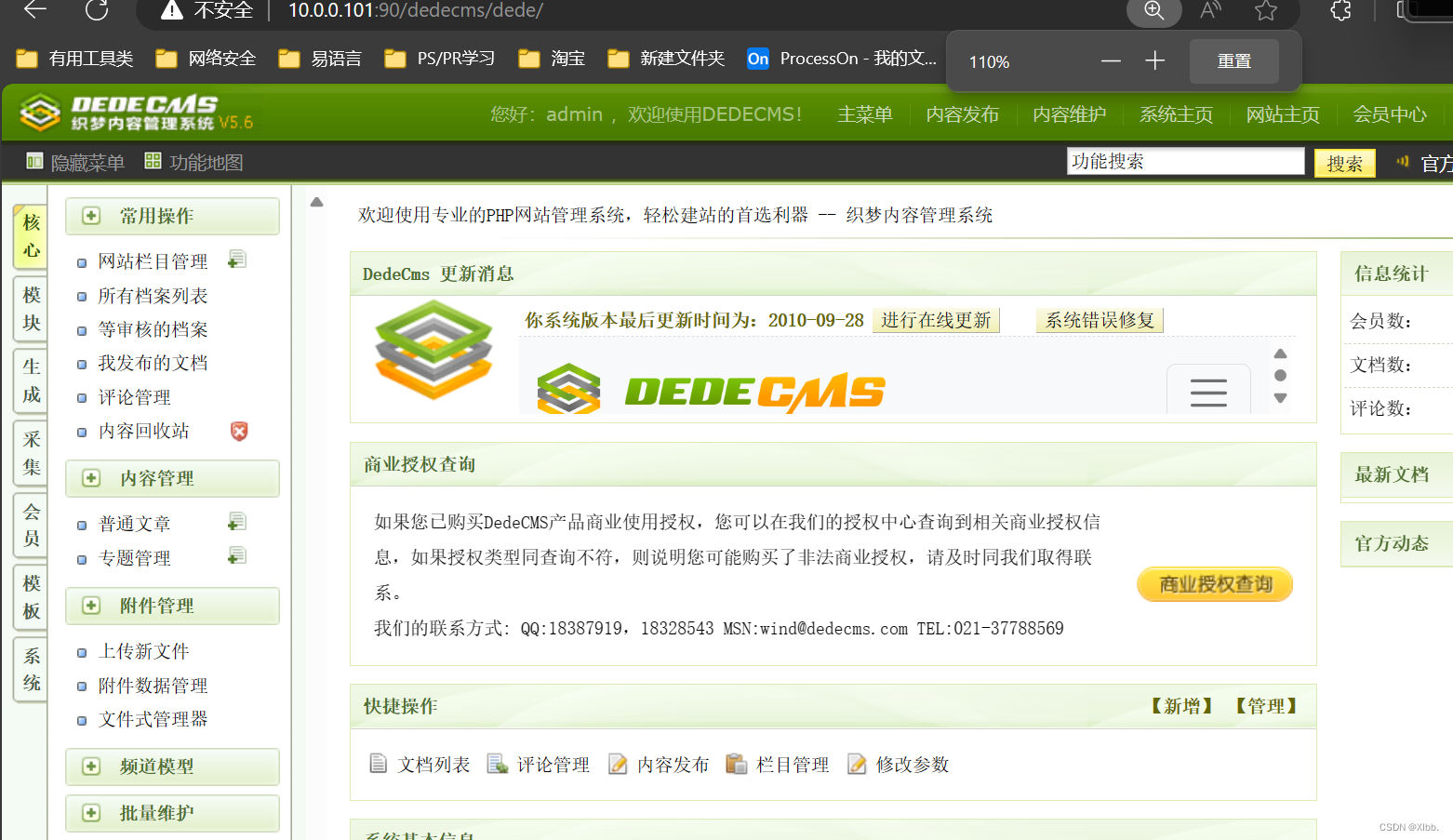
Task: Go to 网站主页 in top navigation
Action: [x=1283, y=114]
